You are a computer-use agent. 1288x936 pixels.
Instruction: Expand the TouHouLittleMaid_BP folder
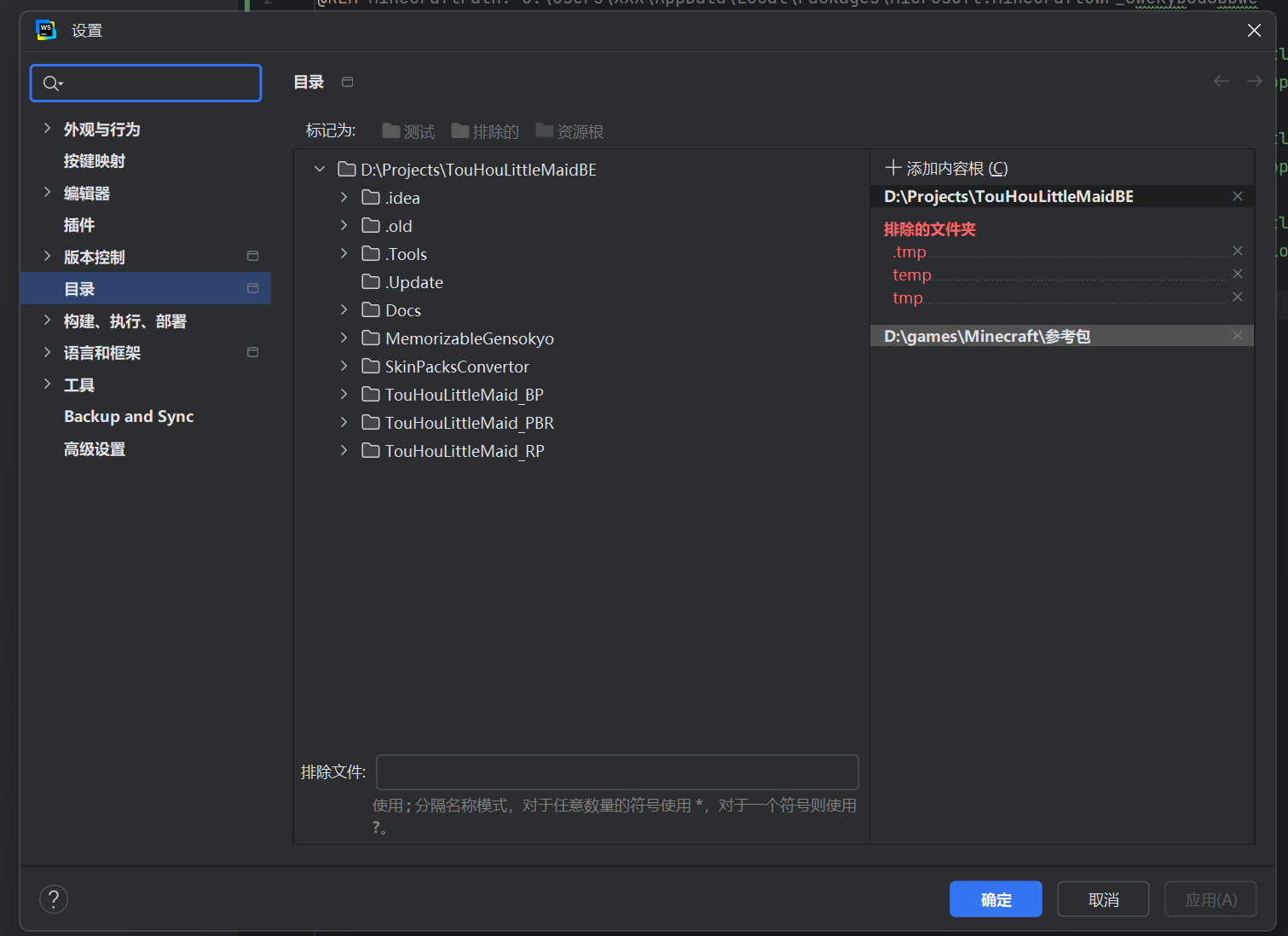coord(344,395)
